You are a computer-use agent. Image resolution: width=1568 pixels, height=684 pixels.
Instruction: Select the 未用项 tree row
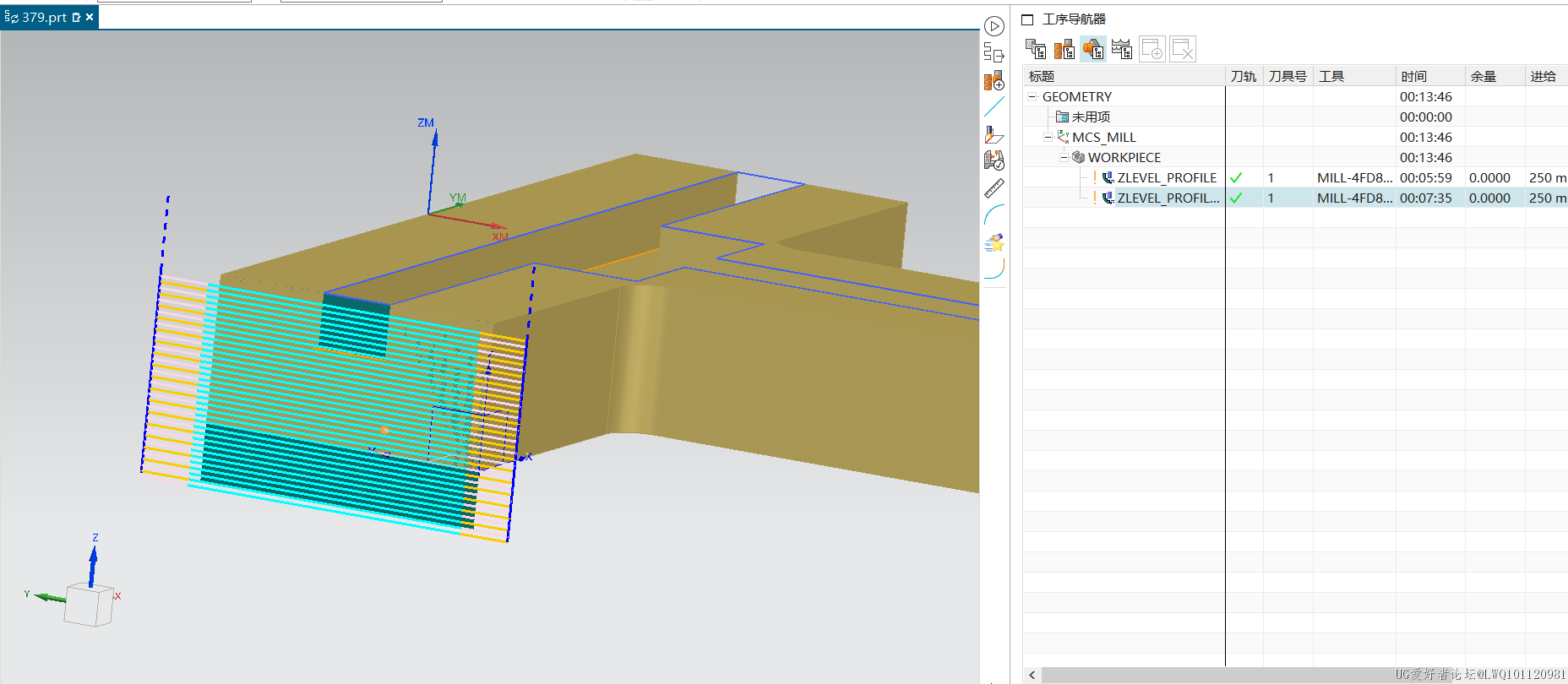tap(1295, 117)
